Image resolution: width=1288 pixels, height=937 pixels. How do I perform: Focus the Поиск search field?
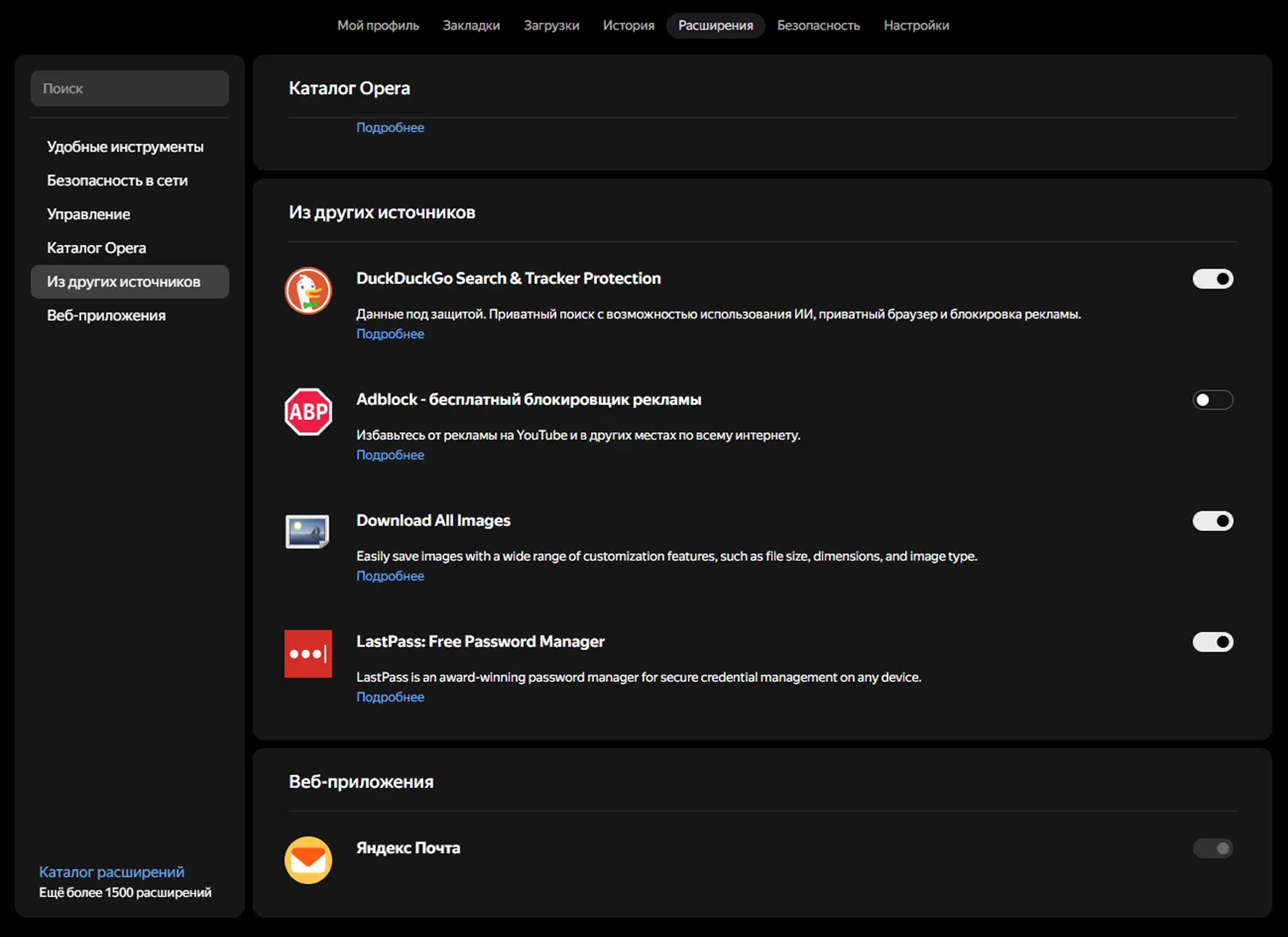click(x=130, y=88)
